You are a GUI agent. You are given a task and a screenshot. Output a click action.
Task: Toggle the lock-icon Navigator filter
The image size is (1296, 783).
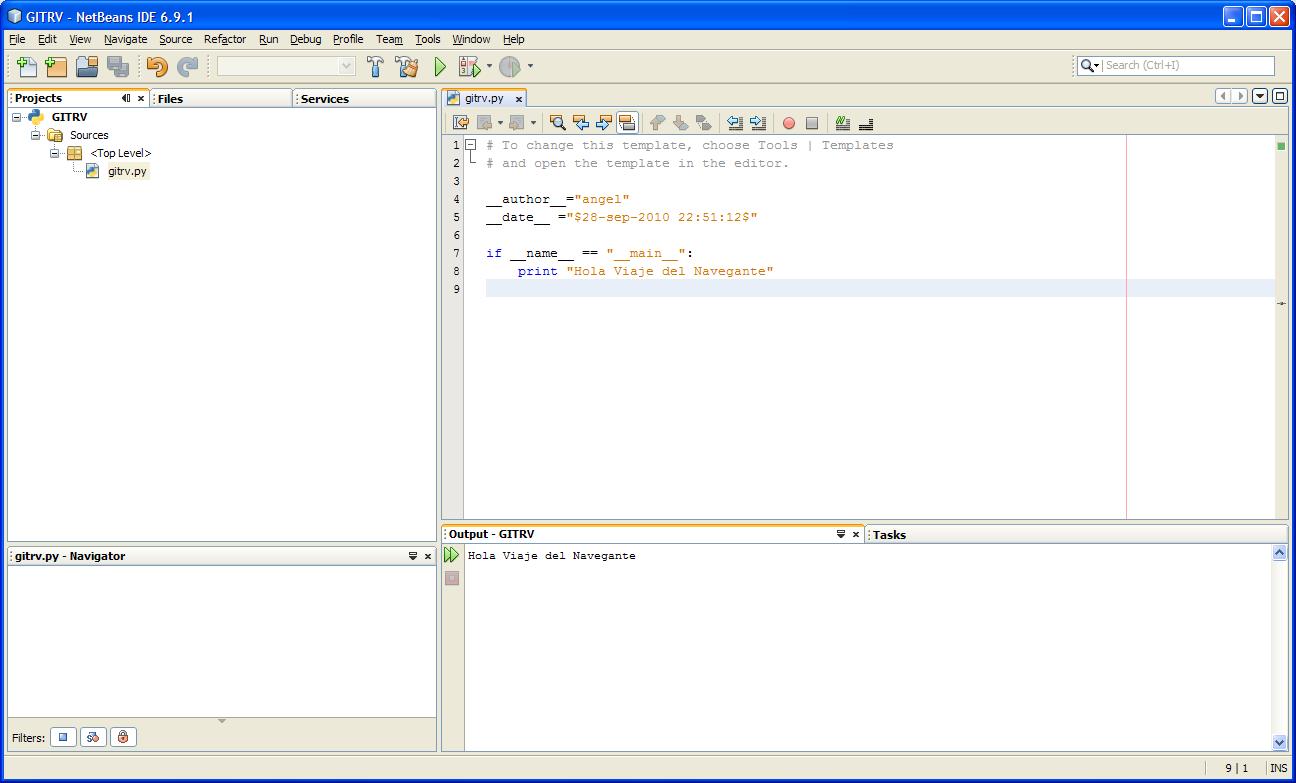pyautogui.click(x=123, y=737)
